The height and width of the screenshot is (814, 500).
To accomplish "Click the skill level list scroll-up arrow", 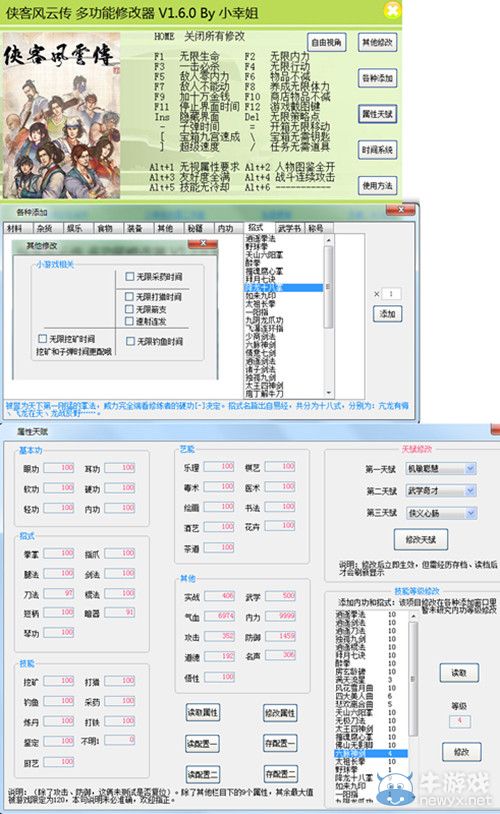I will (x=413, y=616).
